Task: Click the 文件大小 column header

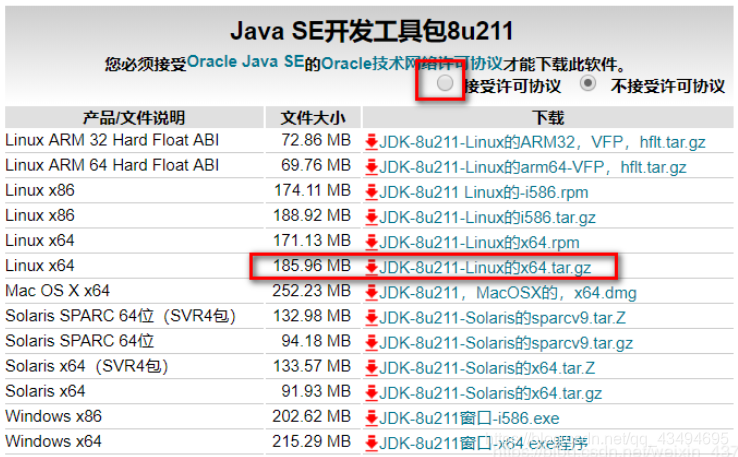Action: coord(313,118)
